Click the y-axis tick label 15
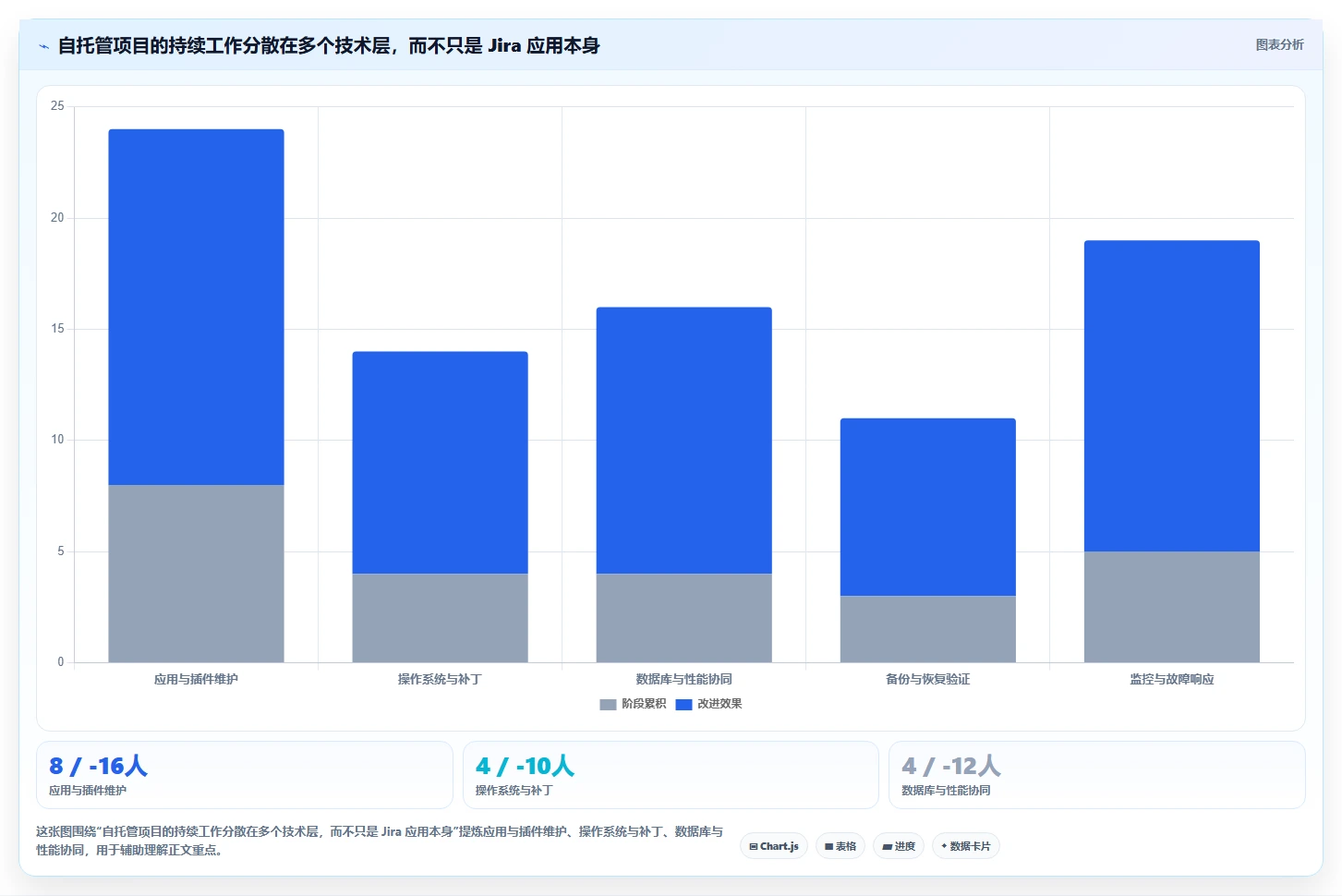This screenshot has height=896, width=1342. coord(57,329)
